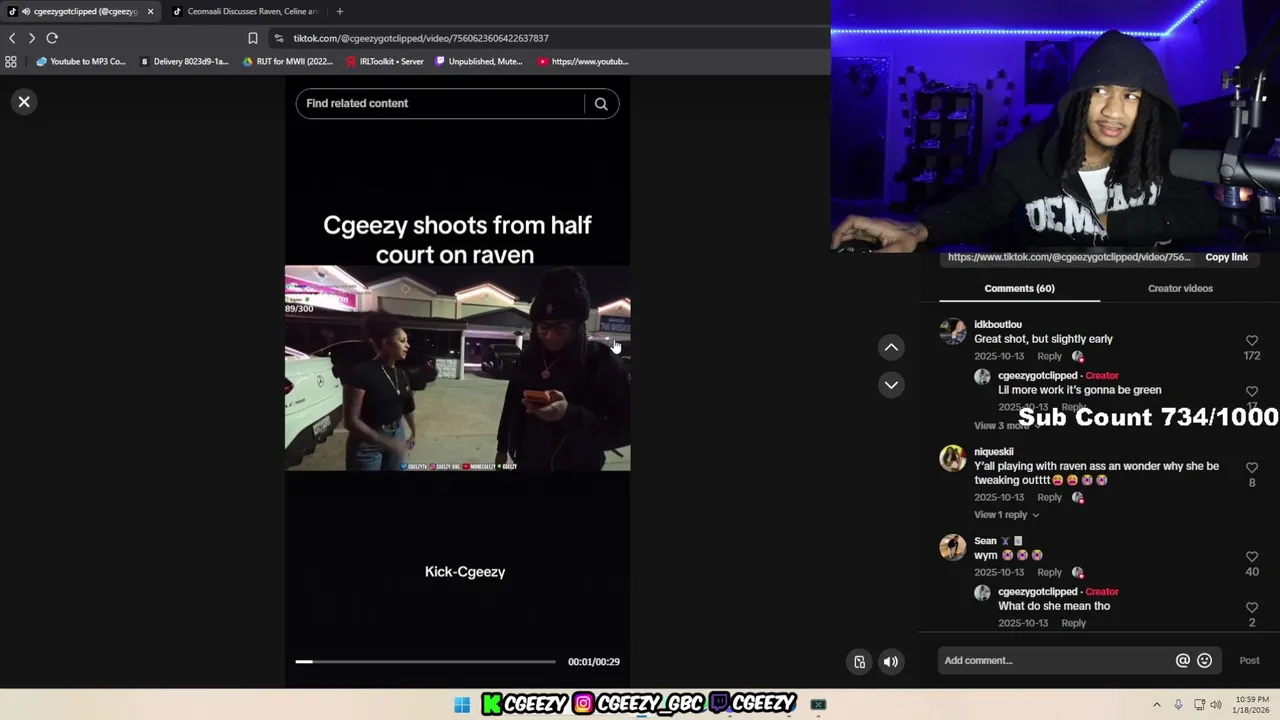
Task: Reply to Sean's wym comment
Action: [x=1049, y=572]
